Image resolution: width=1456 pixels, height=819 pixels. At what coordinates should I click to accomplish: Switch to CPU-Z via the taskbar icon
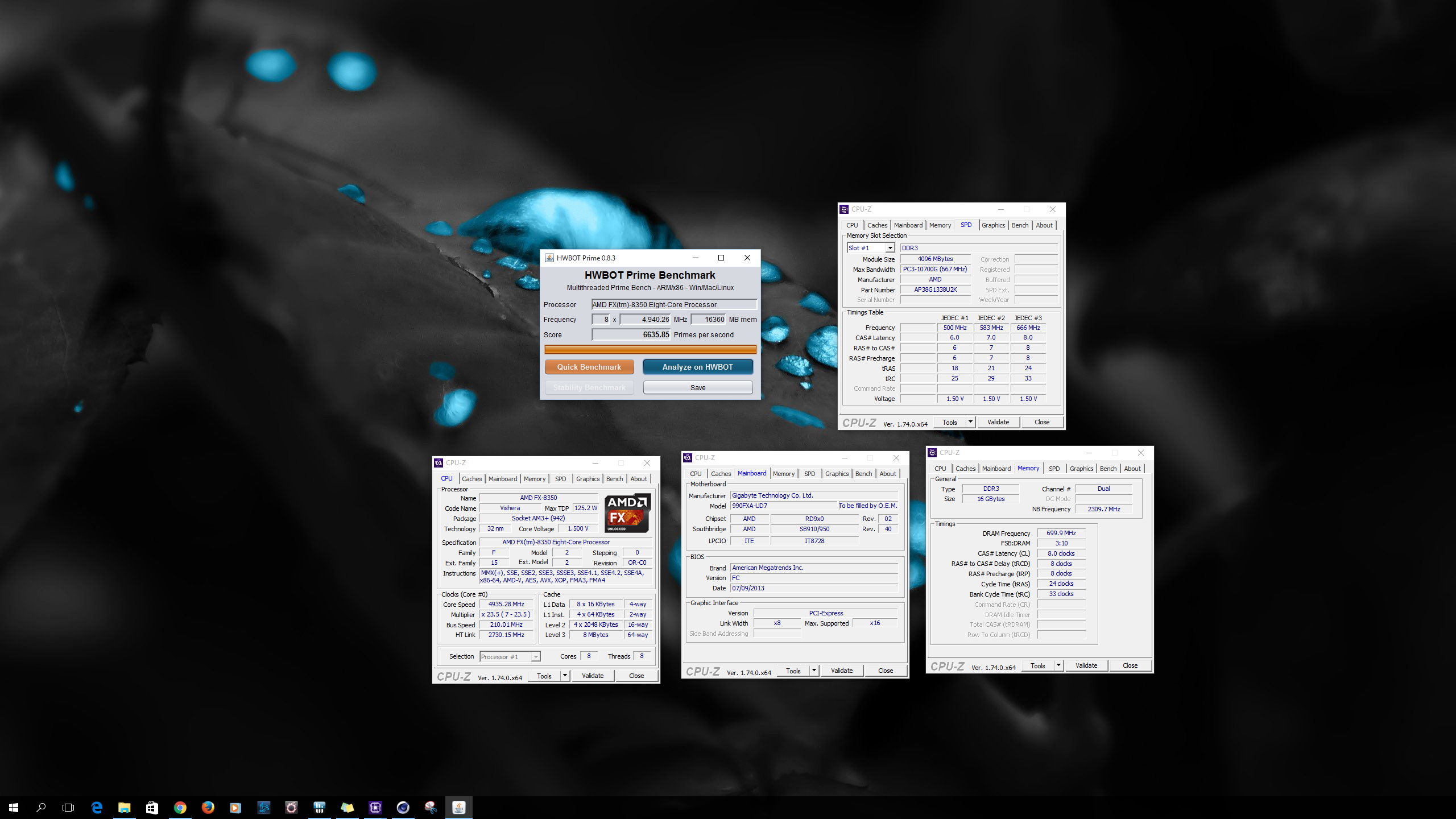pyautogui.click(x=375, y=807)
